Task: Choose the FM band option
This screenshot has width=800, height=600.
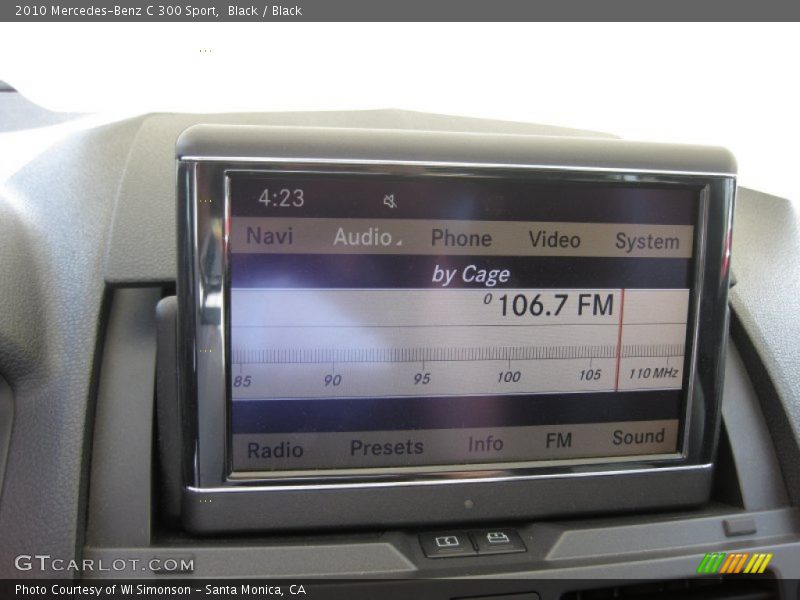Action: click(x=559, y=440)
